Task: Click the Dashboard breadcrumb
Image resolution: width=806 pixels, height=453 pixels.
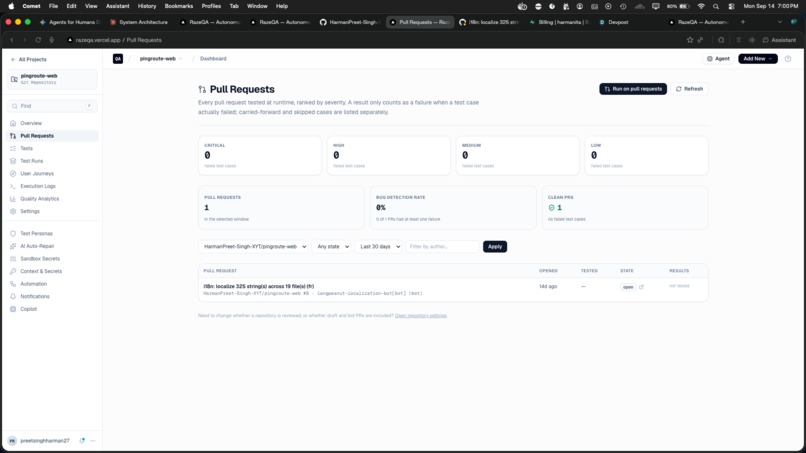Action: coord(213,59)
